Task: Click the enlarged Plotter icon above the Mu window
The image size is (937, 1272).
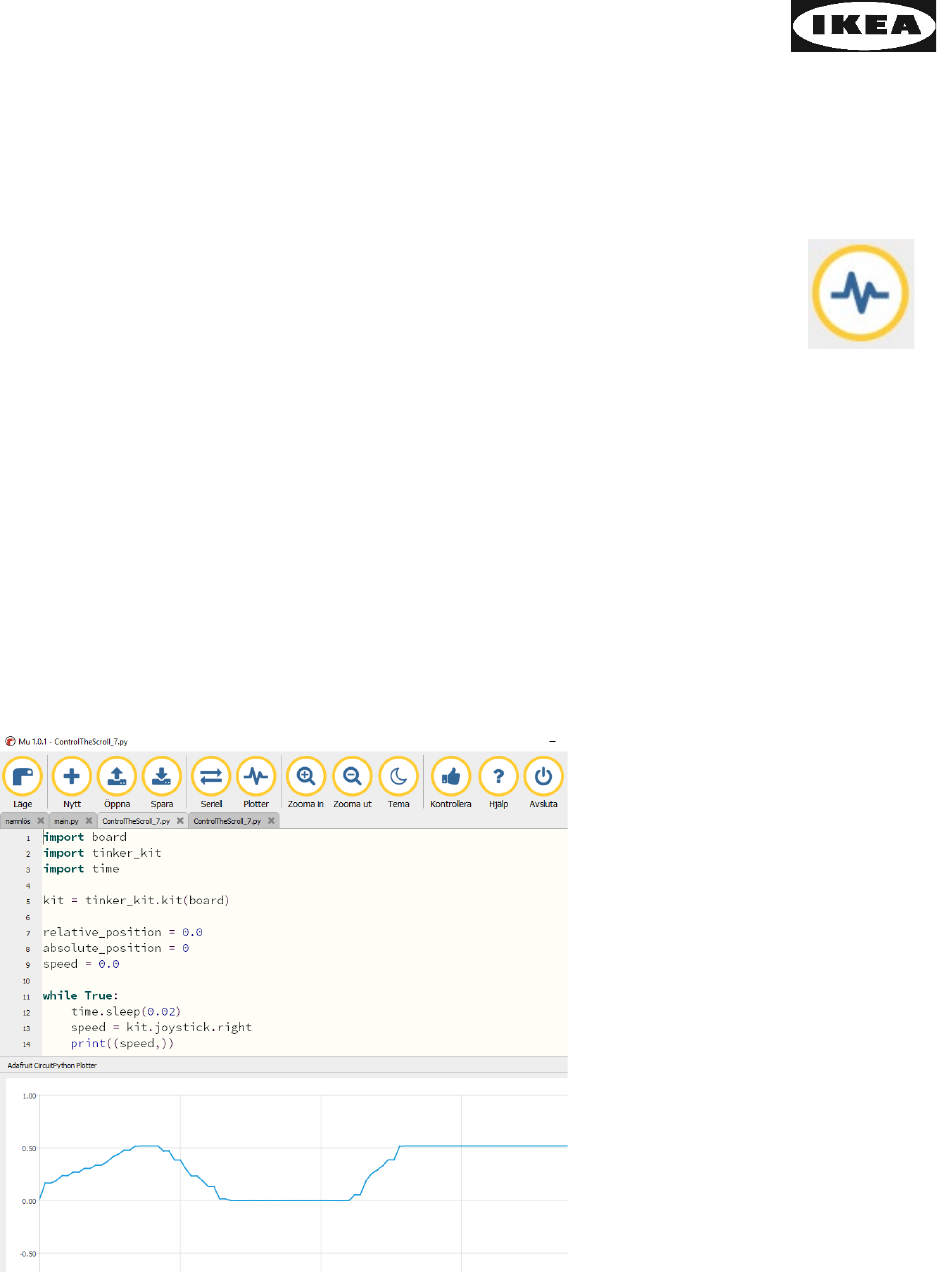Action: click(x=861, y=293)
